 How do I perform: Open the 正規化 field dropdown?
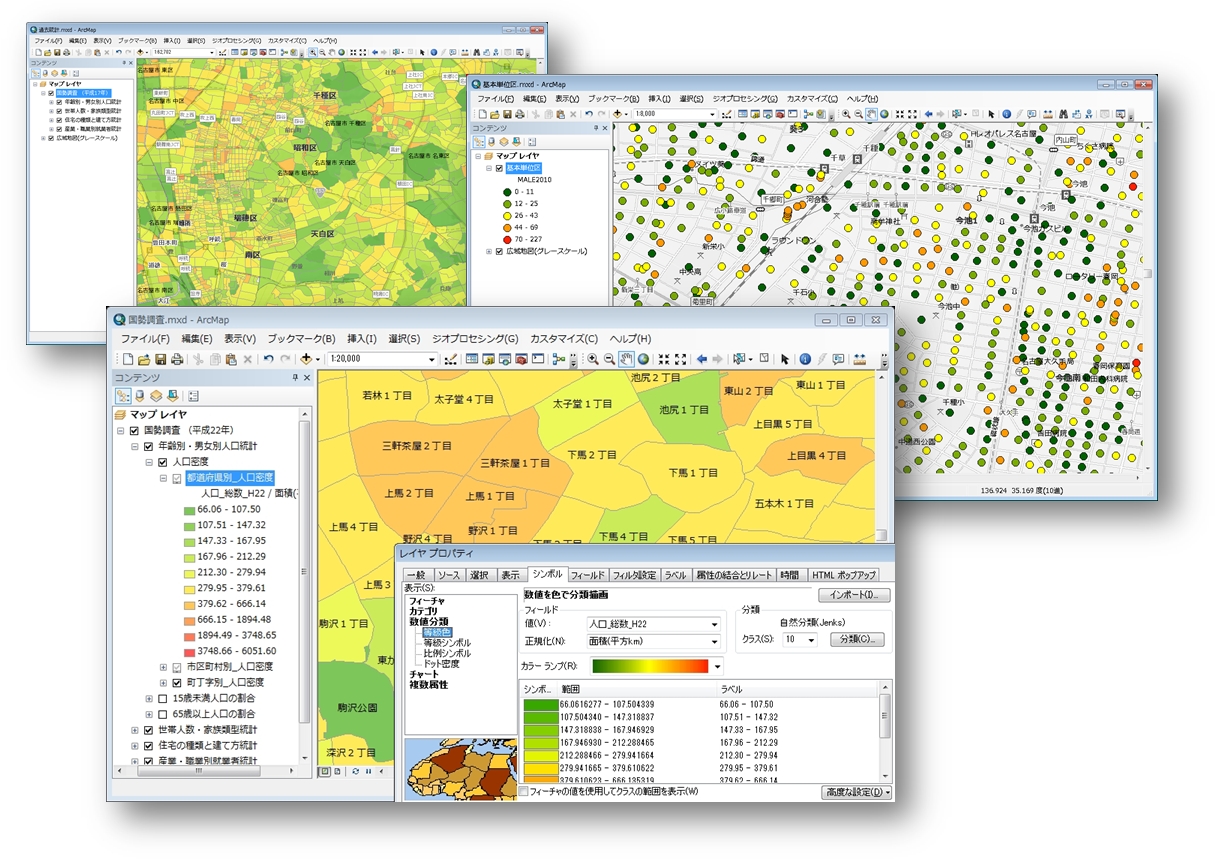pyautogui.click(x=714, y=641)
